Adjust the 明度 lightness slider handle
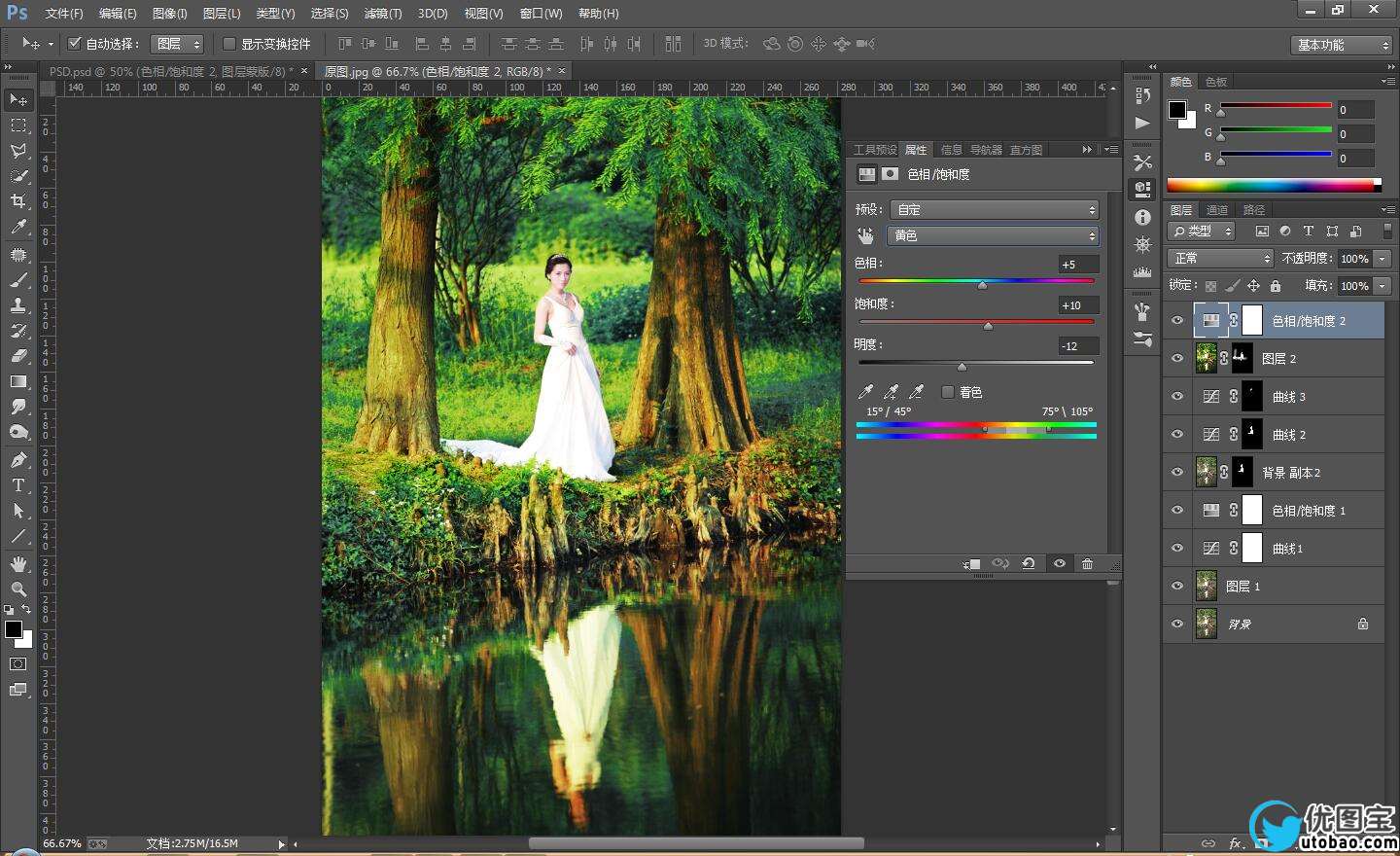The image size is (1400, 856). pos(962,366)
